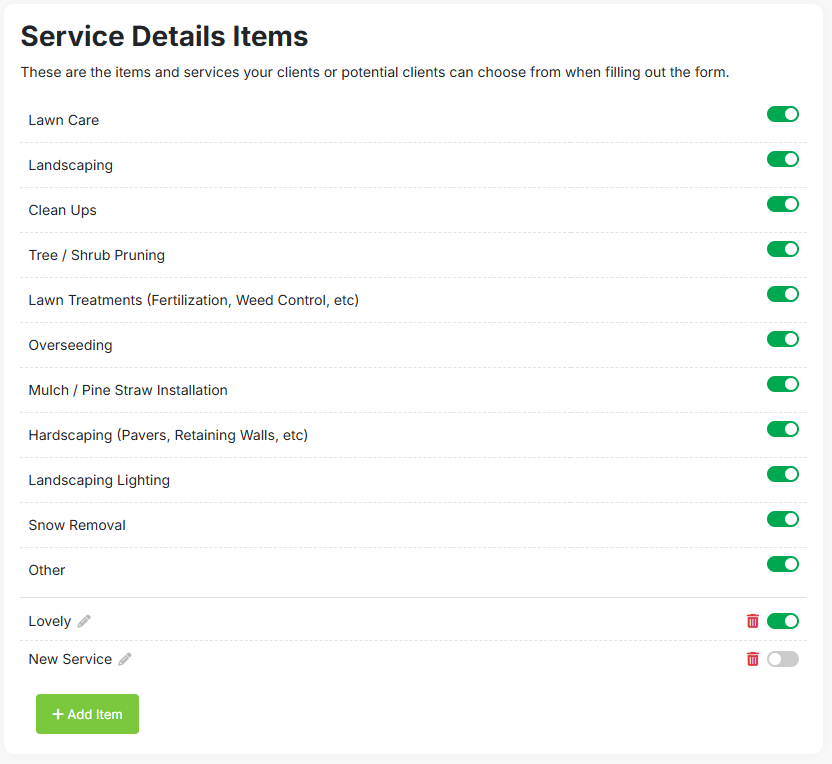The image size is (832, 764).
Task: Disable Landscaping Lighting
Action: click(x=783, y=474)
